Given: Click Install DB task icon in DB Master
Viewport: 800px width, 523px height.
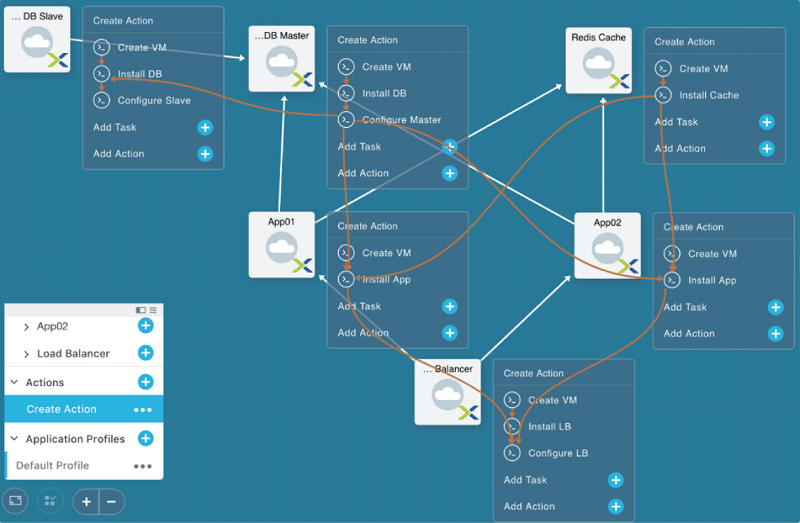Looking at the screenshot, I should tap(346, 93).
